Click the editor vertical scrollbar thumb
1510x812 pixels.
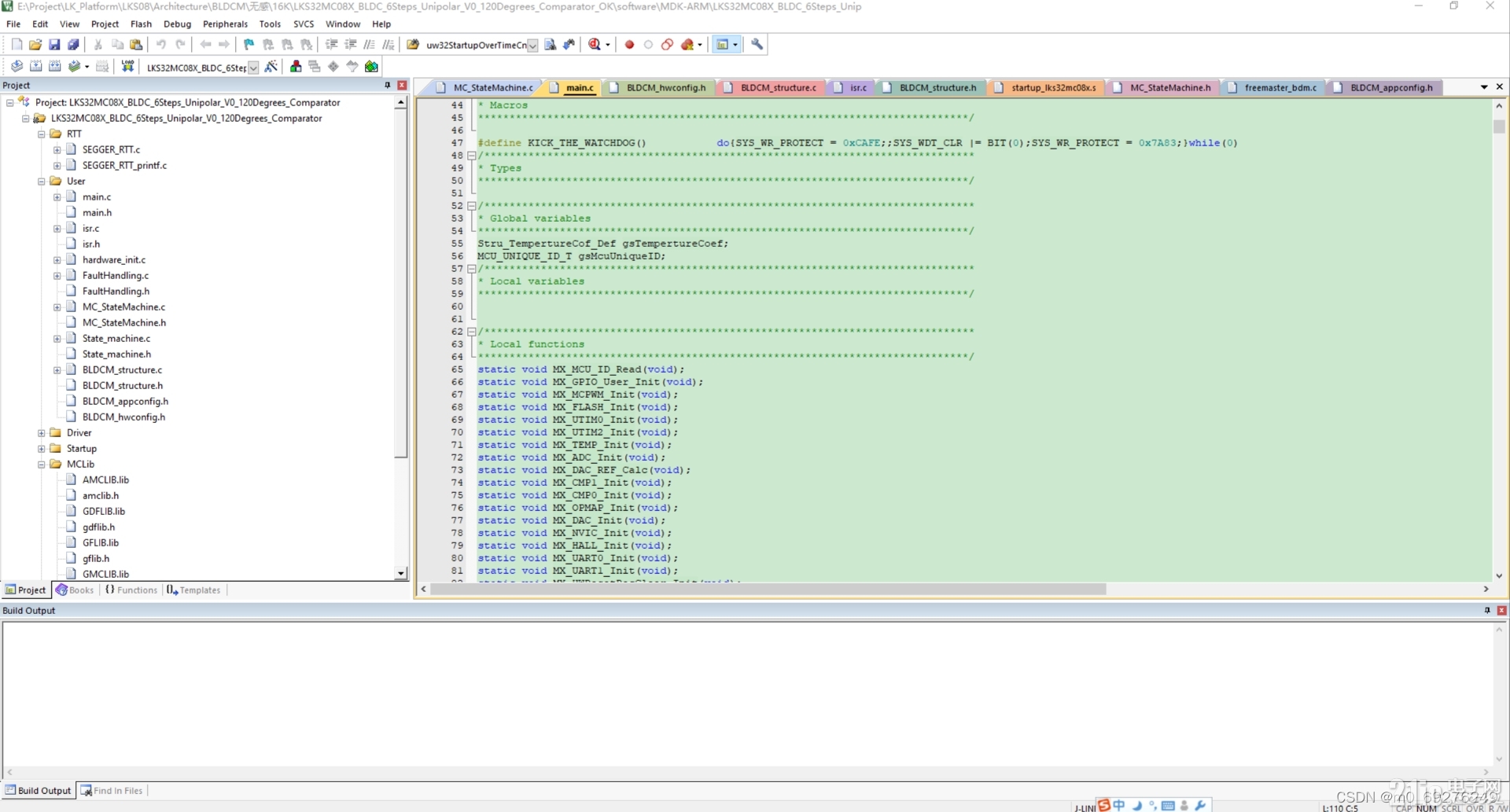(x=1499, y=127)
